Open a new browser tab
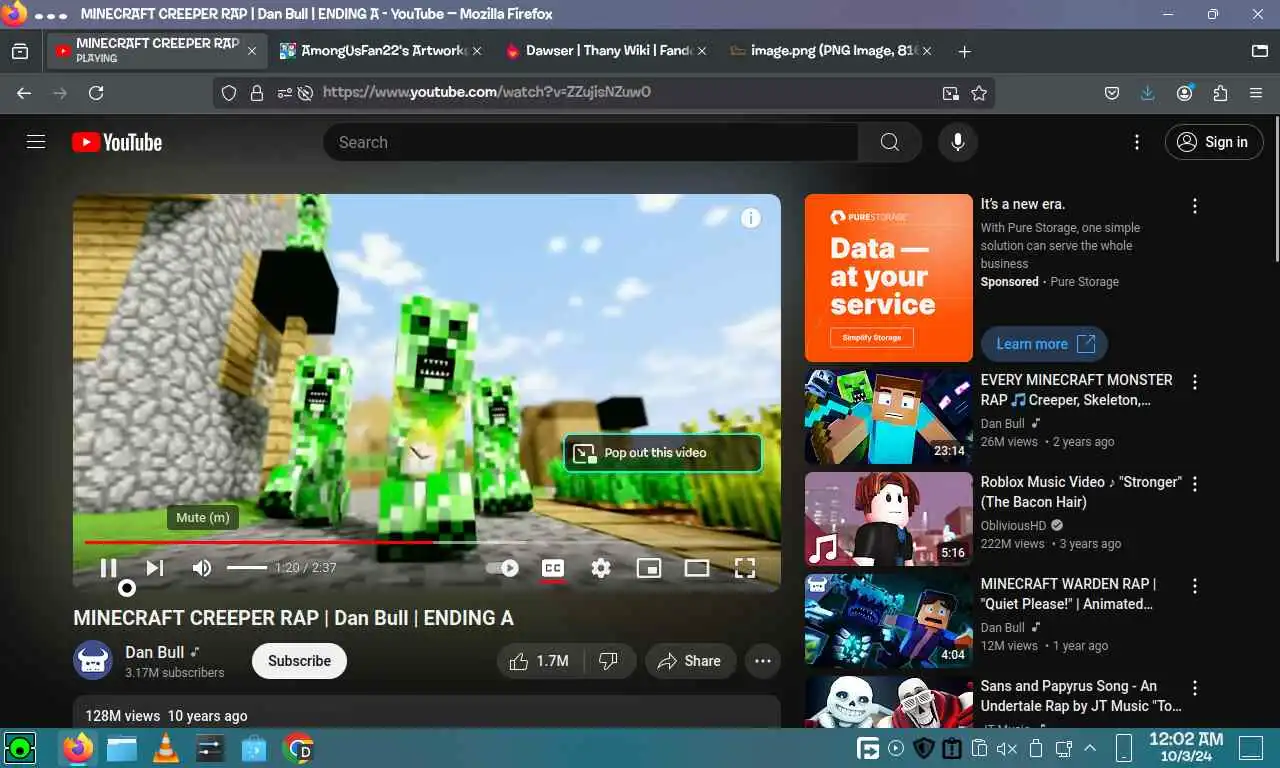The image size is (1280, 768). coord(964,51)
